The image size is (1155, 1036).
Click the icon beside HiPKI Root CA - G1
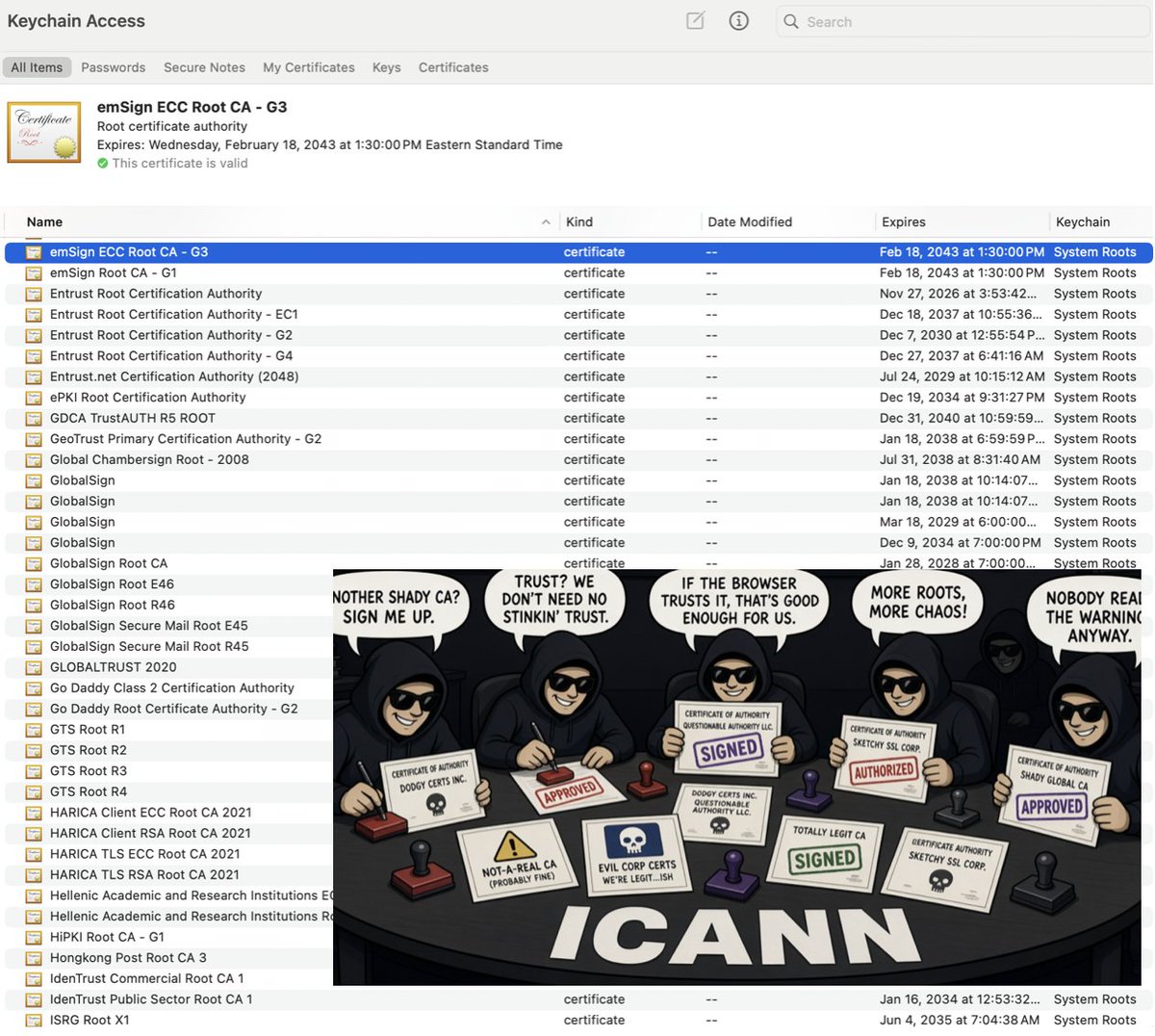tap(34, 937)
